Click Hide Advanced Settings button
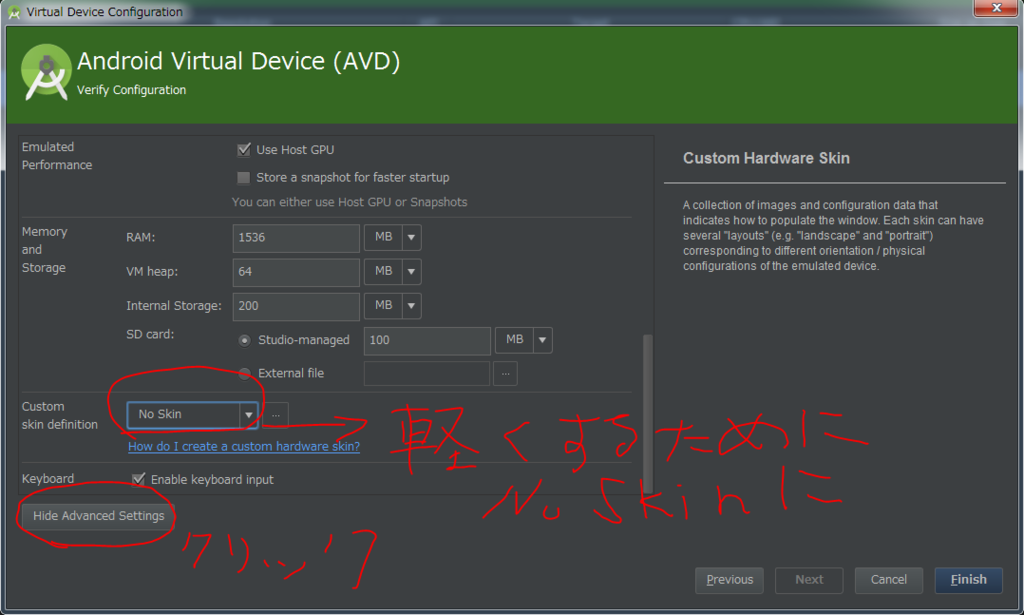 (x=99, y=516)
